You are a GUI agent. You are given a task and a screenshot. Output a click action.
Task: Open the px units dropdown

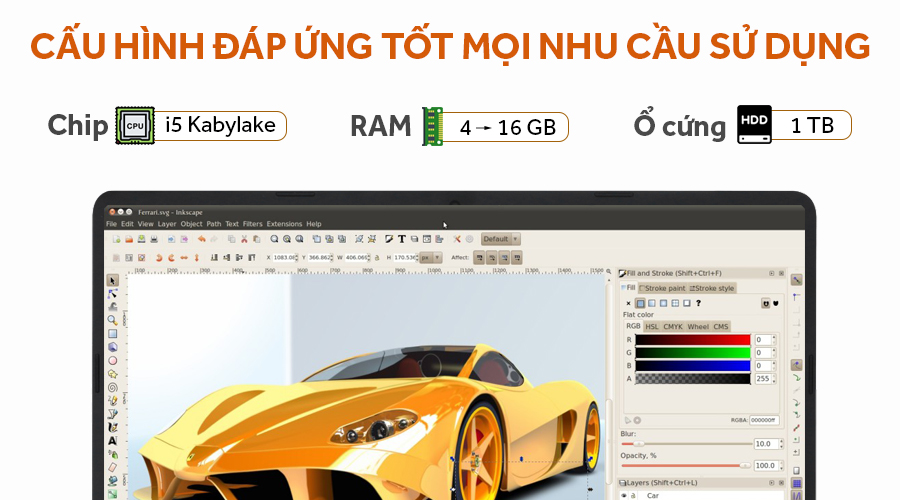click(430, 258)
